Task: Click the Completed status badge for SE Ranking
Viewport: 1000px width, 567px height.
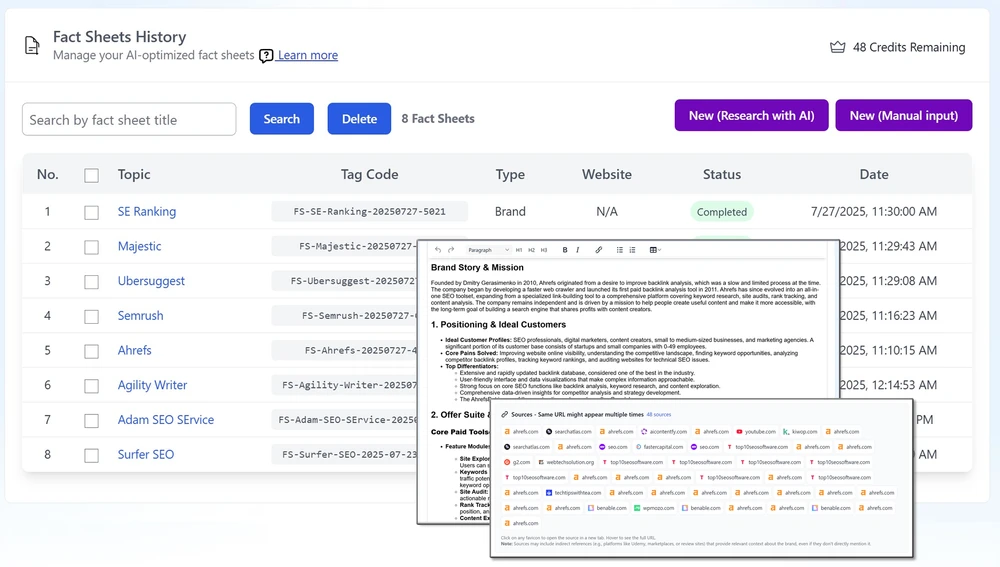Action: point(721,212)
